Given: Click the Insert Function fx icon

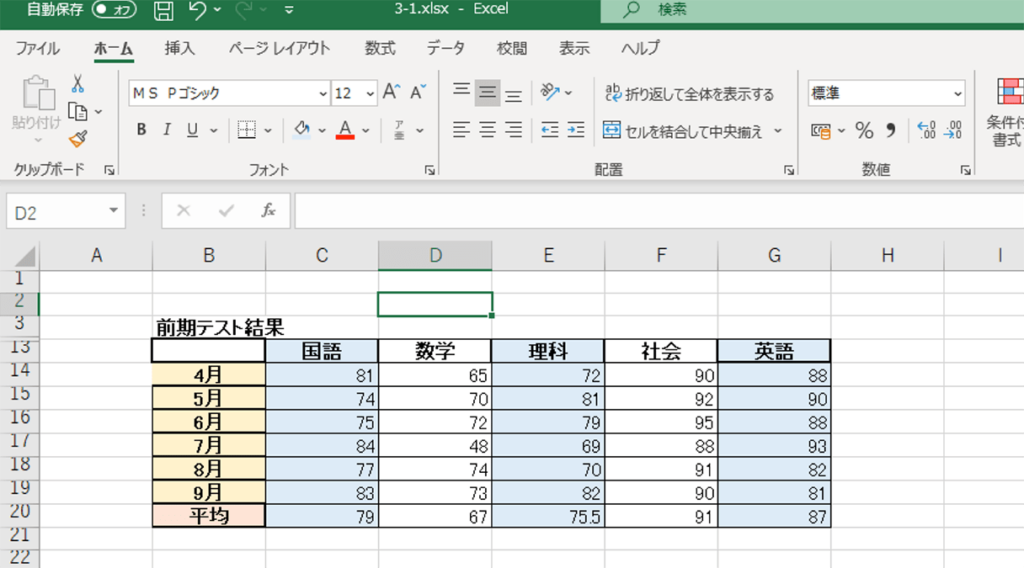Looking at the screenshot, I should pos(268,211).
